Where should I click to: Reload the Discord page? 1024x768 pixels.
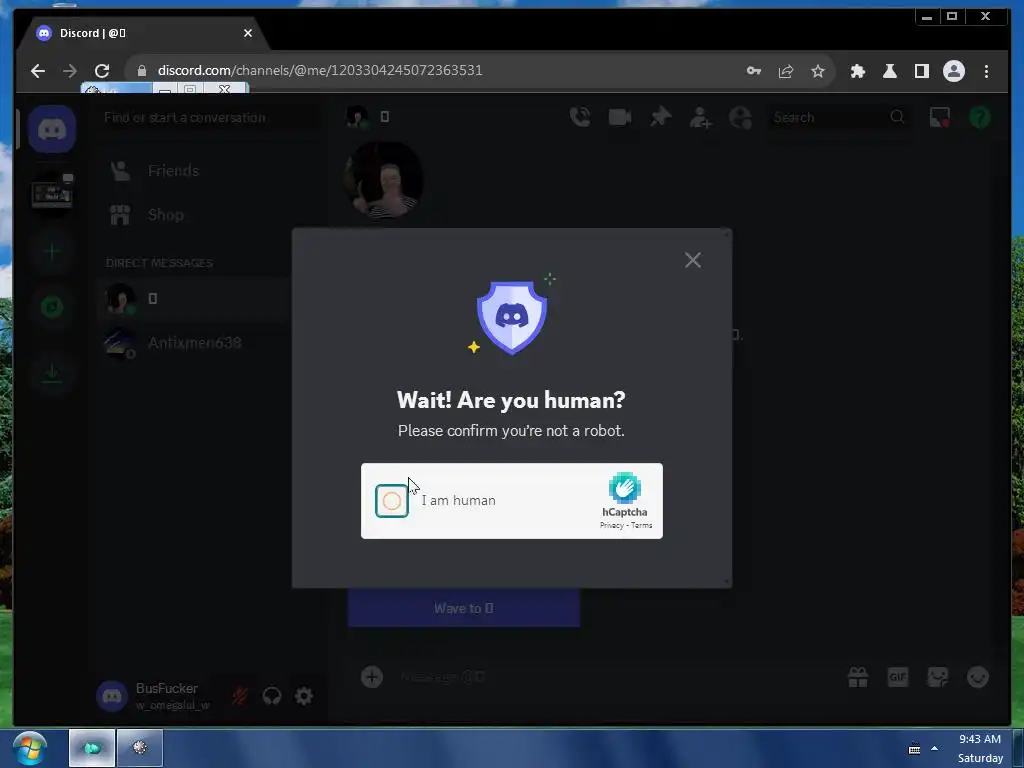pyautogui.click(x=102, y=71)
